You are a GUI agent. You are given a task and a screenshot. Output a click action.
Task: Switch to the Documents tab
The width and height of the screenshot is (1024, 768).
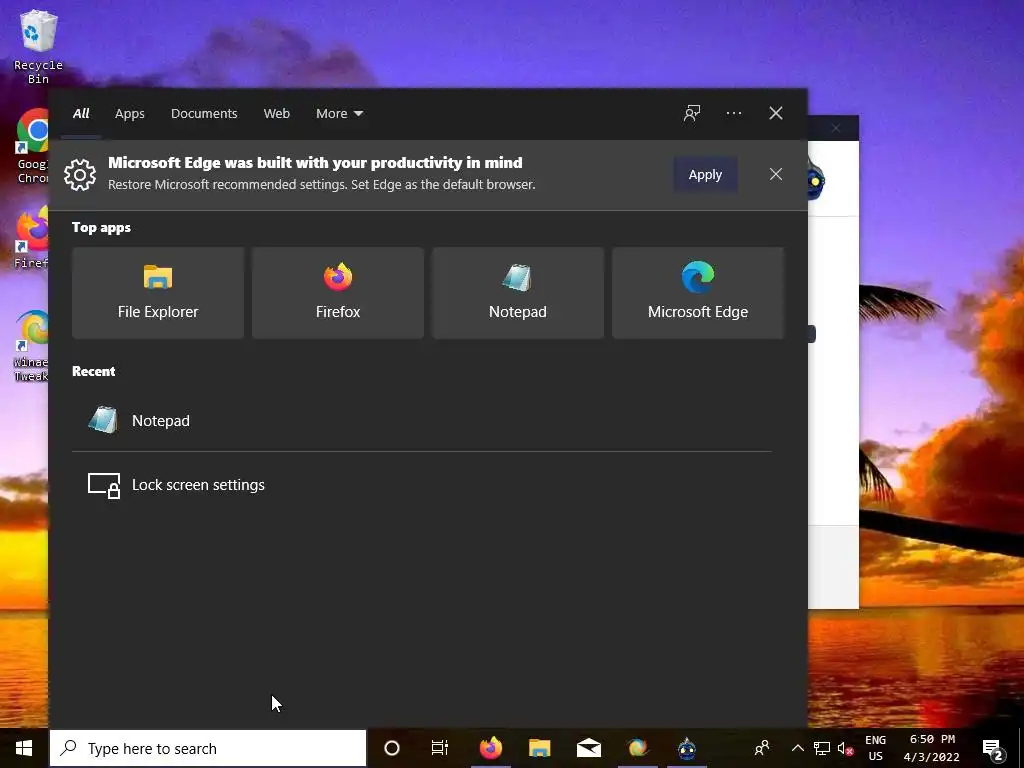[x=204, y=114]
